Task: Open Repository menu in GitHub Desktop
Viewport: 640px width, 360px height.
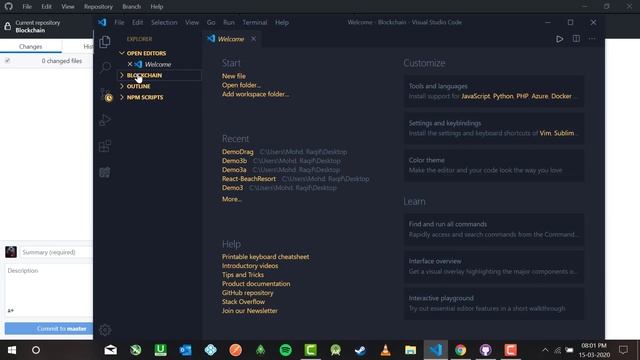Action: pos(98,7)
